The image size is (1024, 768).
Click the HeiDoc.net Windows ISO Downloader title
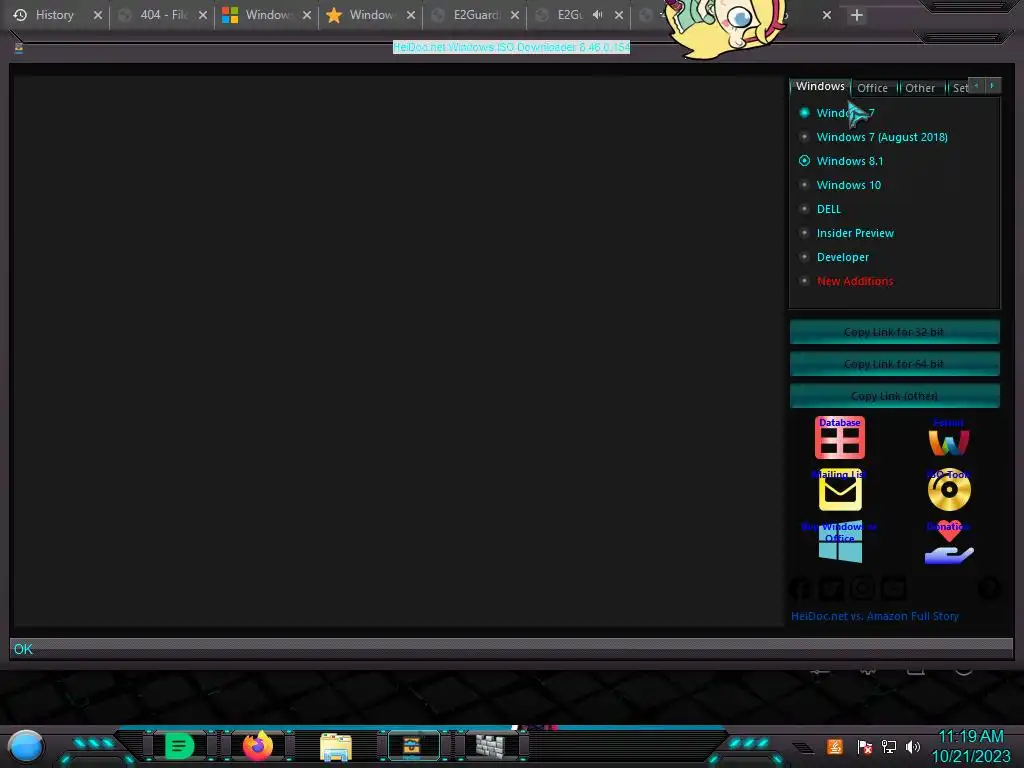pos(511,47)
